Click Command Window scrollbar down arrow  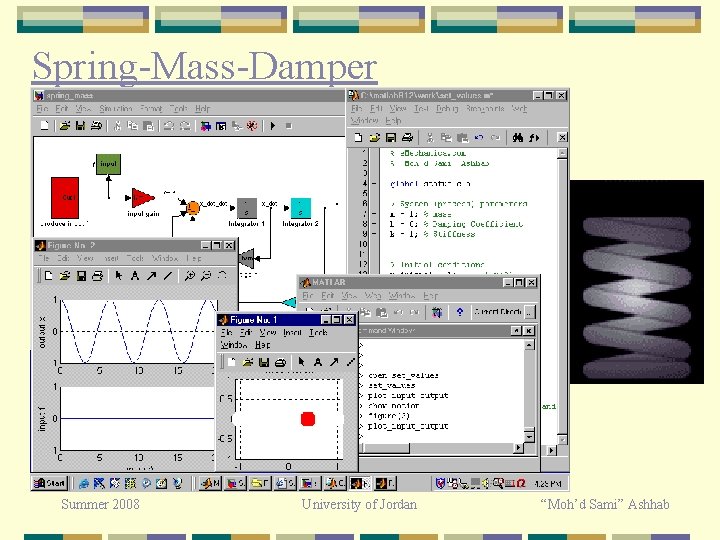(x=529, y=437)
